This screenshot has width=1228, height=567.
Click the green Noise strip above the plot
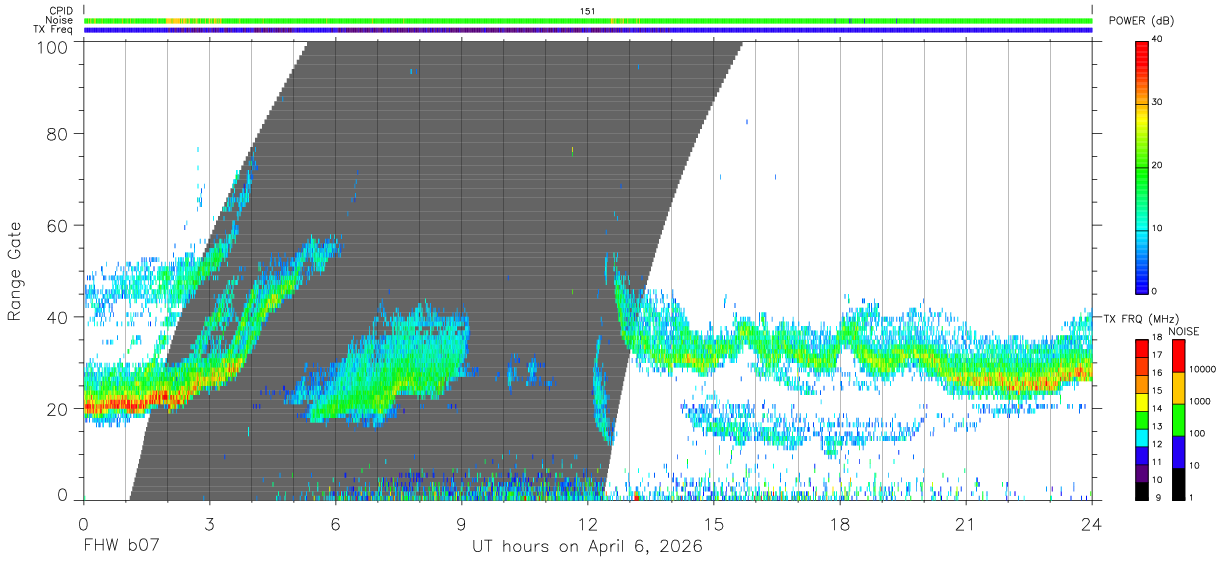click(x=588, y=20)
